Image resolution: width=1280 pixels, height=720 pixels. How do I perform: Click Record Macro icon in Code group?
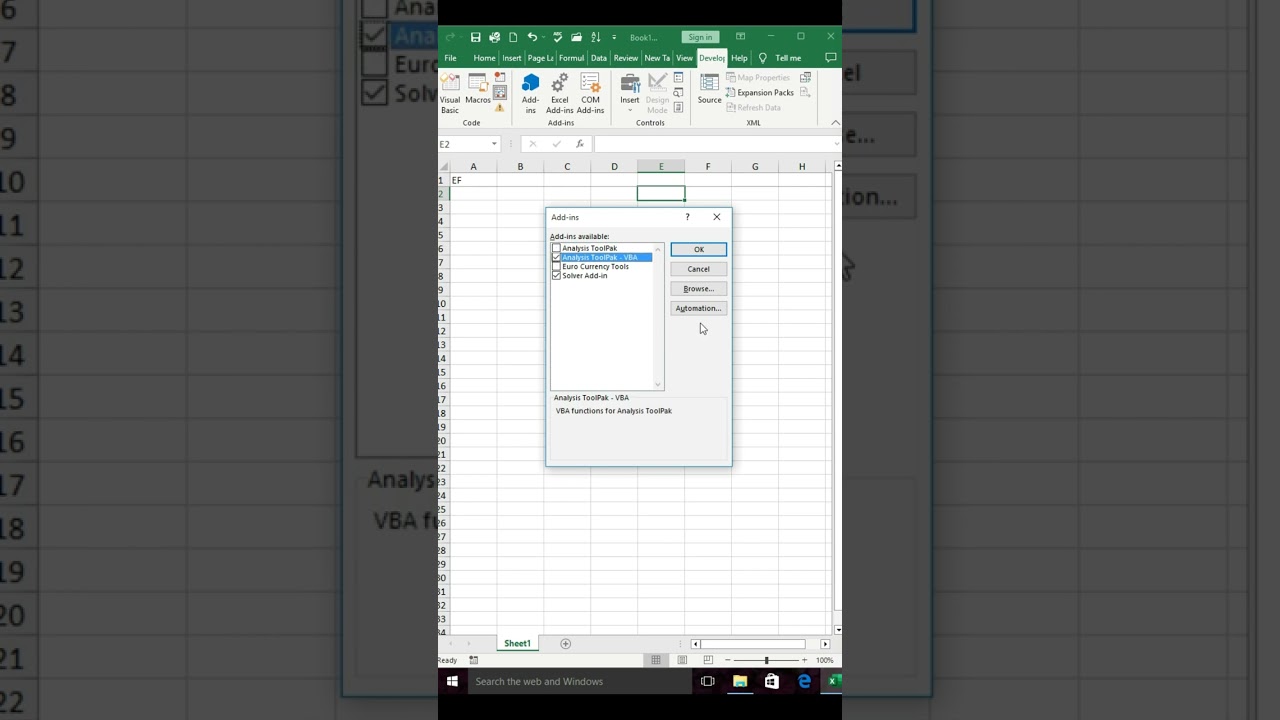click(x=500, y=77)
